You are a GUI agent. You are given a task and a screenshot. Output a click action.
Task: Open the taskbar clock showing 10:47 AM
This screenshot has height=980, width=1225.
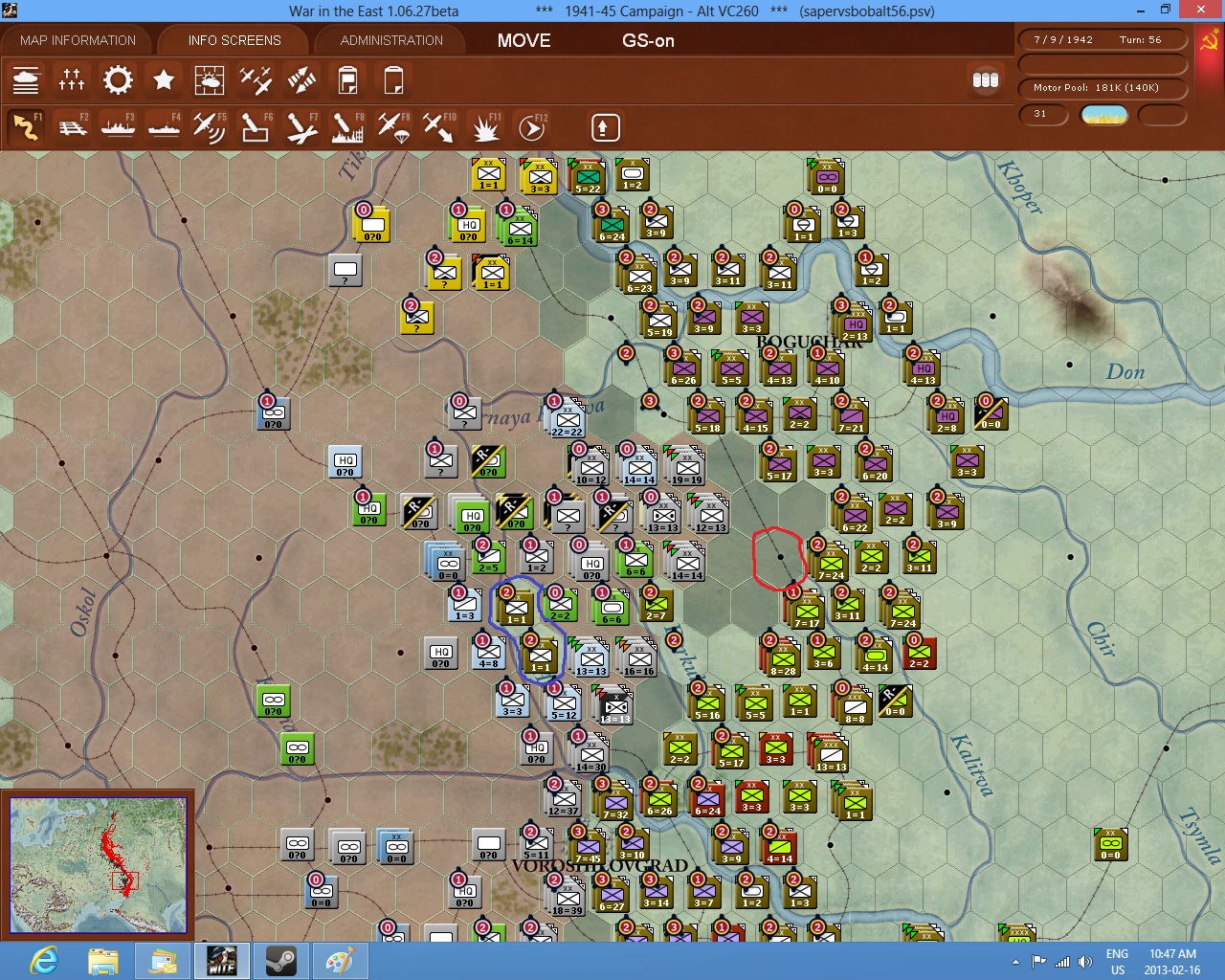point(1172,962)
